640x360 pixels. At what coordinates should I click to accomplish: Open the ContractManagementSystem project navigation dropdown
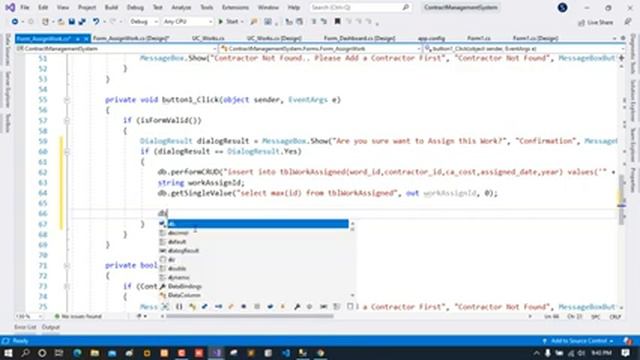click(117, 49)
